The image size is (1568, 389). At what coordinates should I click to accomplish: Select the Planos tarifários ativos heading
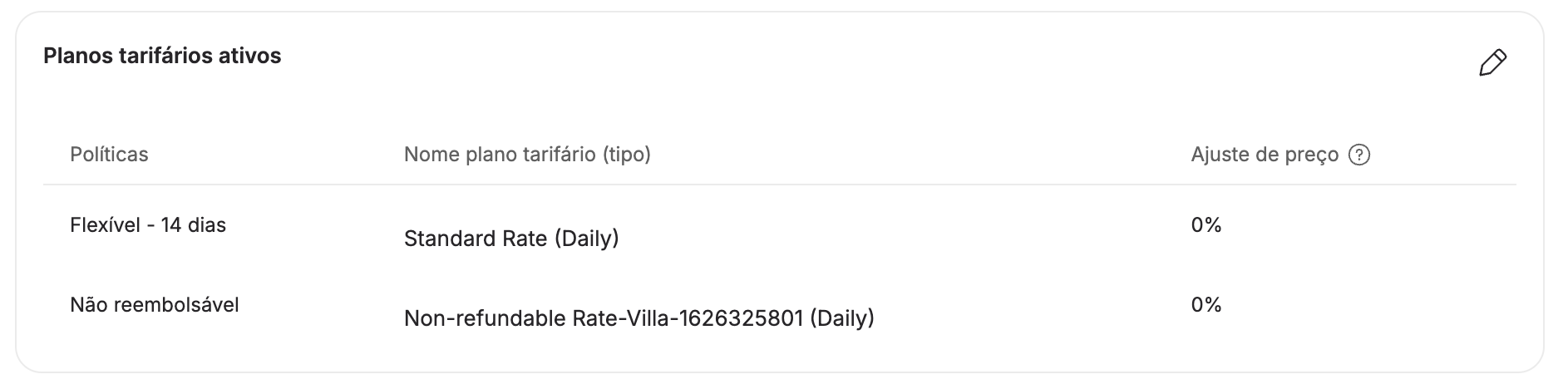click(x=162, y=56)
